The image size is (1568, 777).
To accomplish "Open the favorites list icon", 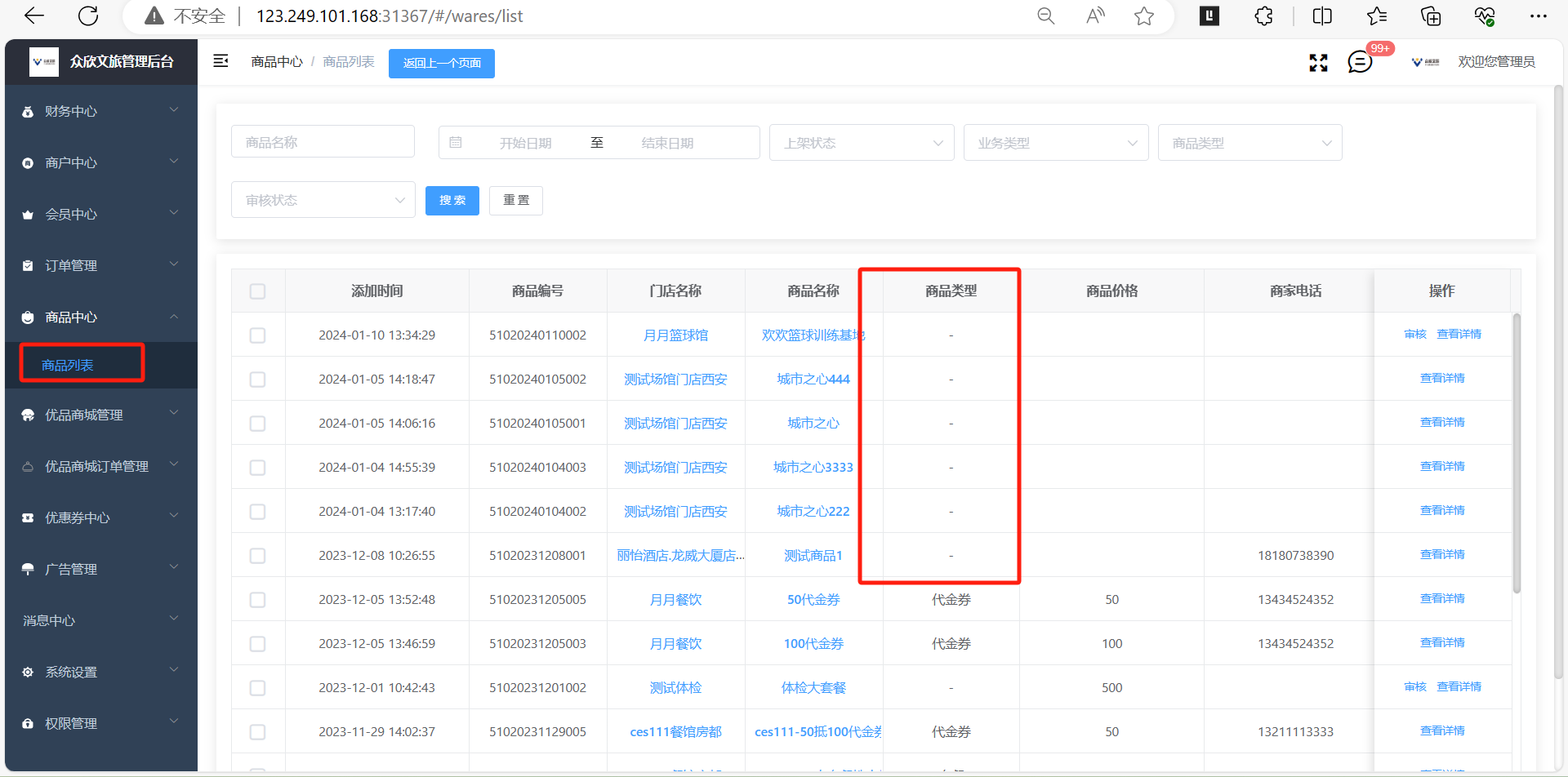I will (x=1377, y=16).
